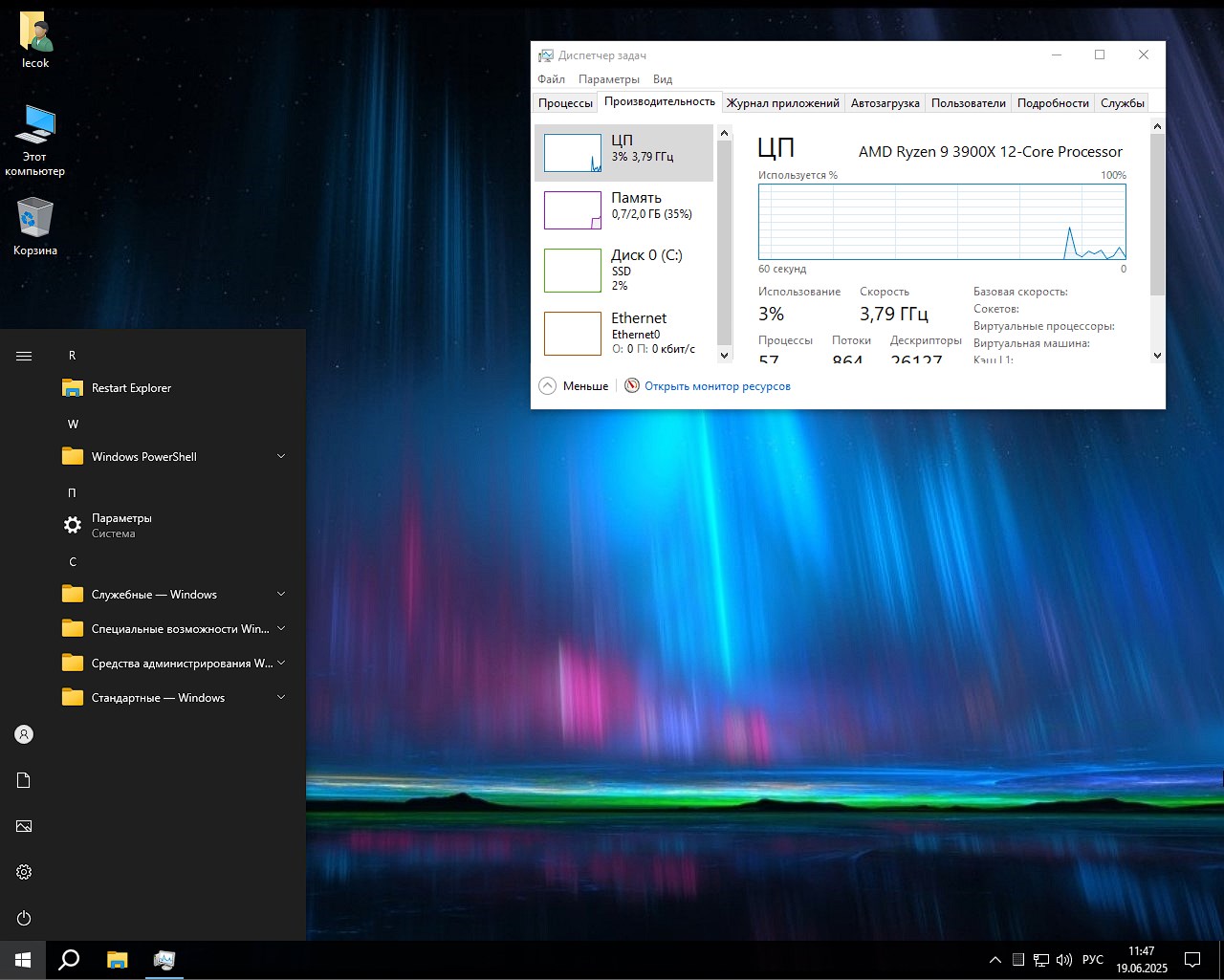Open the Параметры menu in Task Manager
This screenshot has width=1224, height=980.
click(608, 79)
